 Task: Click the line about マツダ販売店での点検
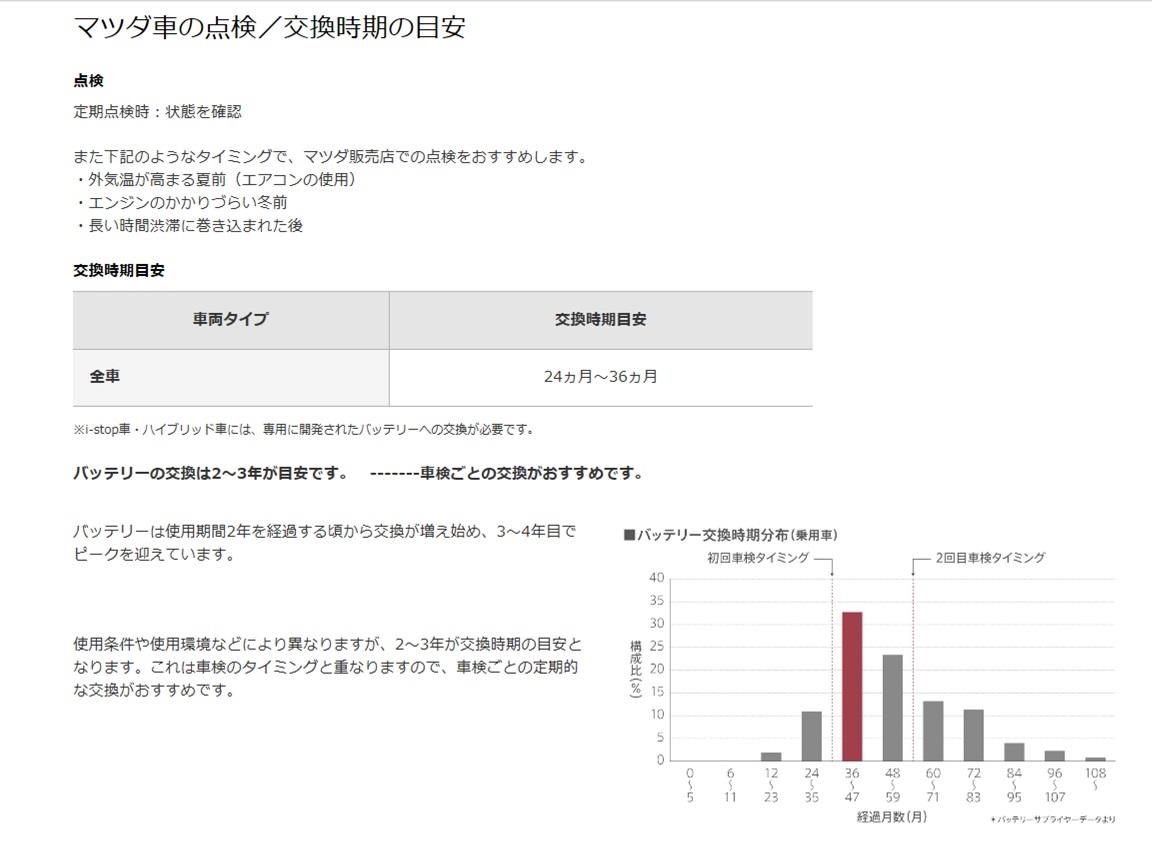[x=331, y=156]
